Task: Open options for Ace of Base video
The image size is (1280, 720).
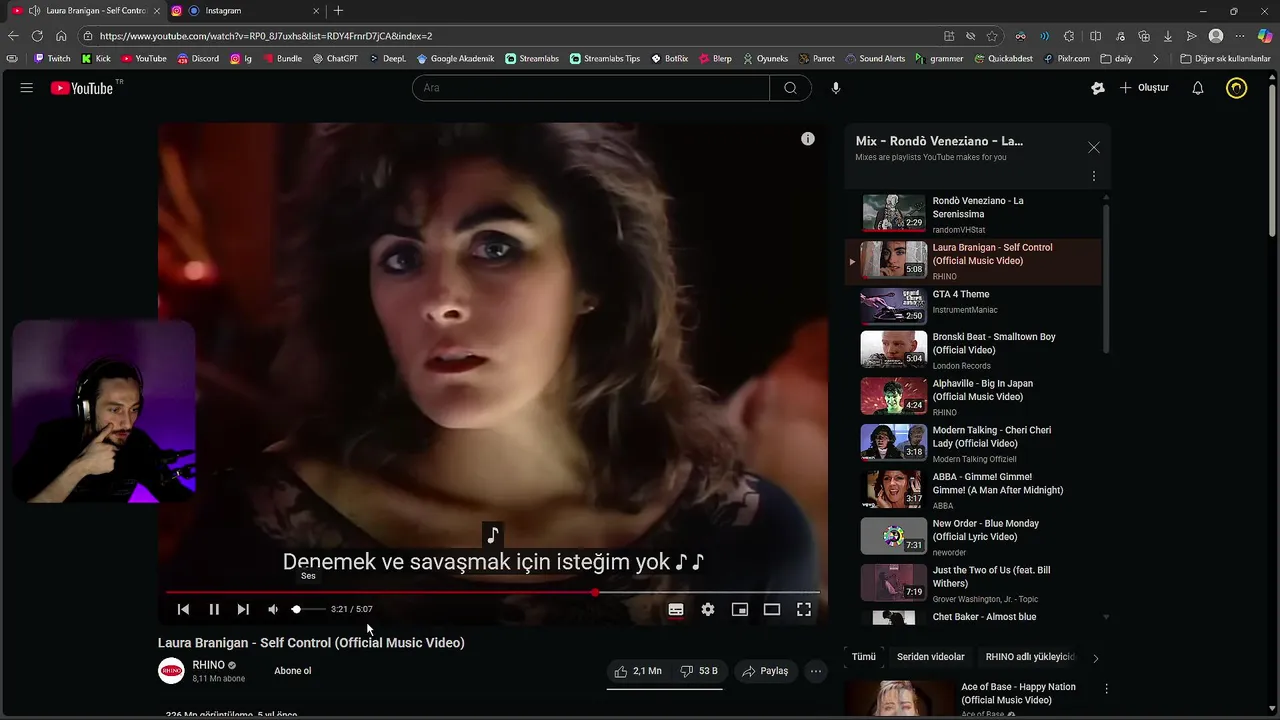Action: pos(1107,688)
